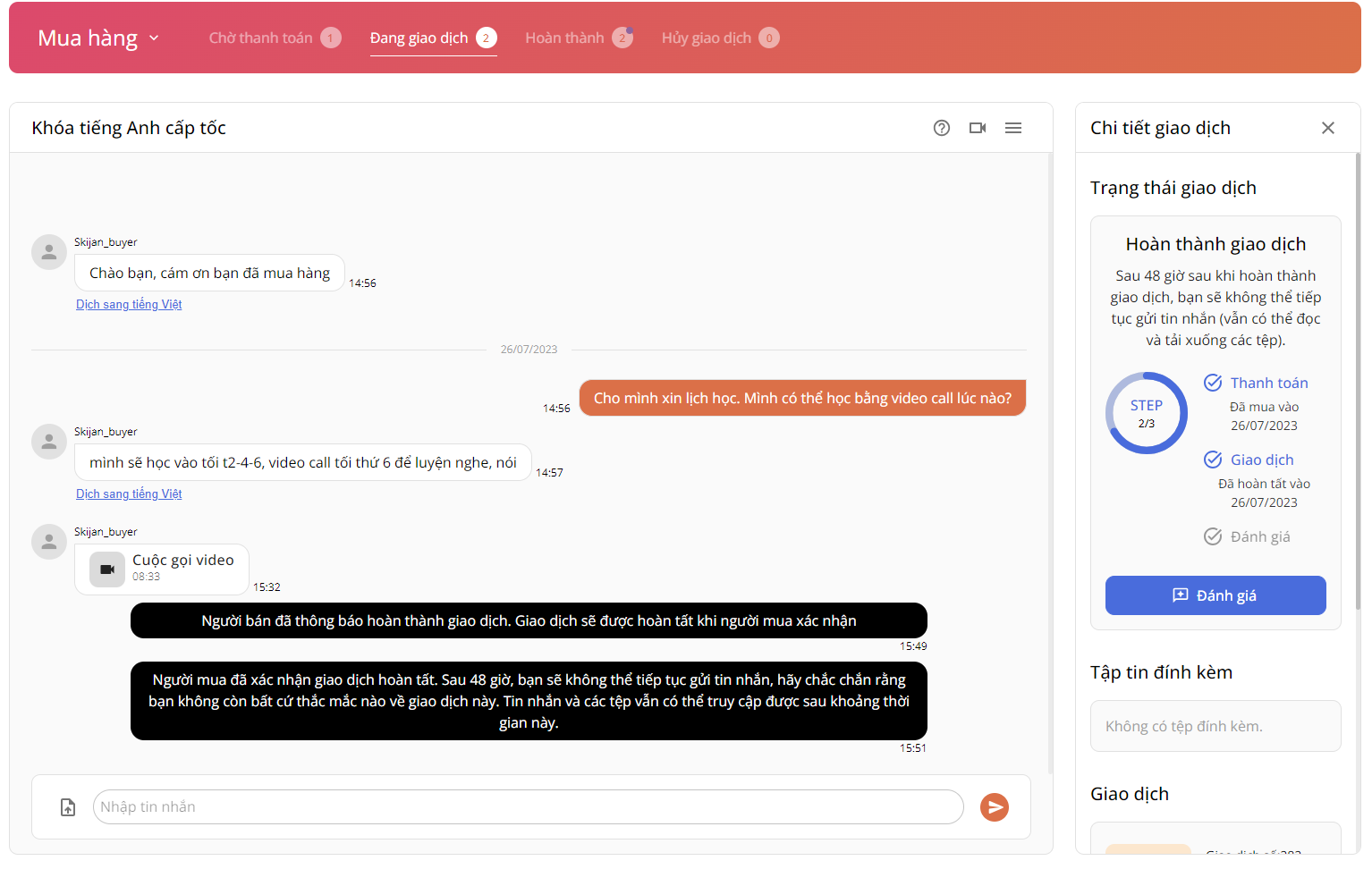Viewport: 1372px width, 869px height.
Task: Attach a file with the upload icon
Action: 68,807
